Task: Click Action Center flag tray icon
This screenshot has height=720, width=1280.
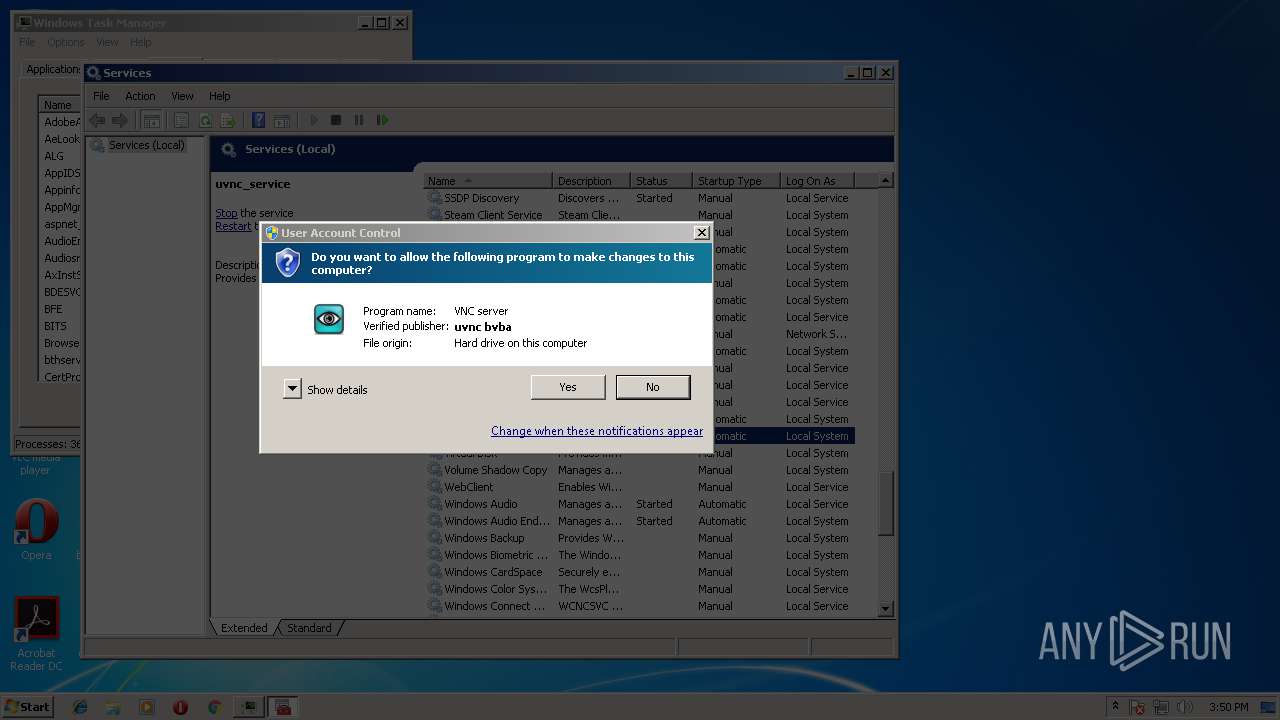Action: tap(1138, 707)
